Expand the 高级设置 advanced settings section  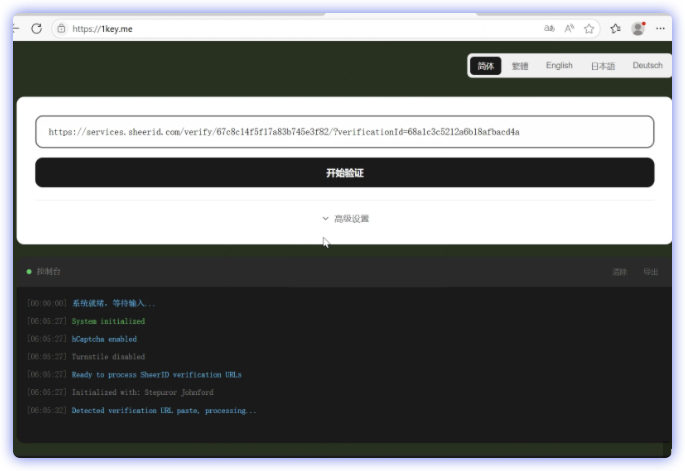[x=345, y=218]
